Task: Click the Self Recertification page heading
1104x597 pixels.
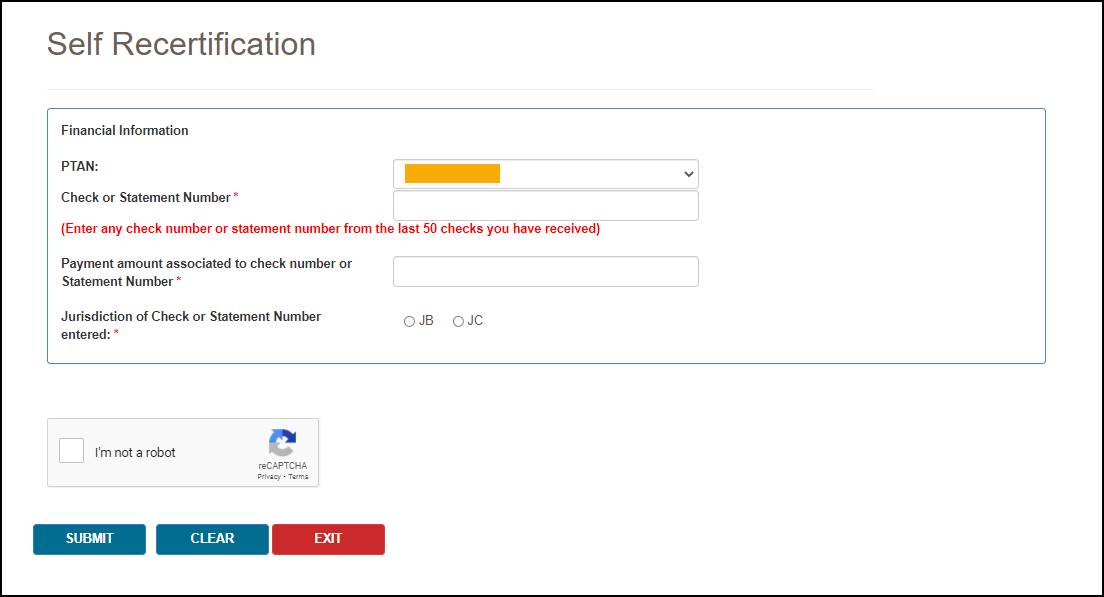Action: coord(181,44)
